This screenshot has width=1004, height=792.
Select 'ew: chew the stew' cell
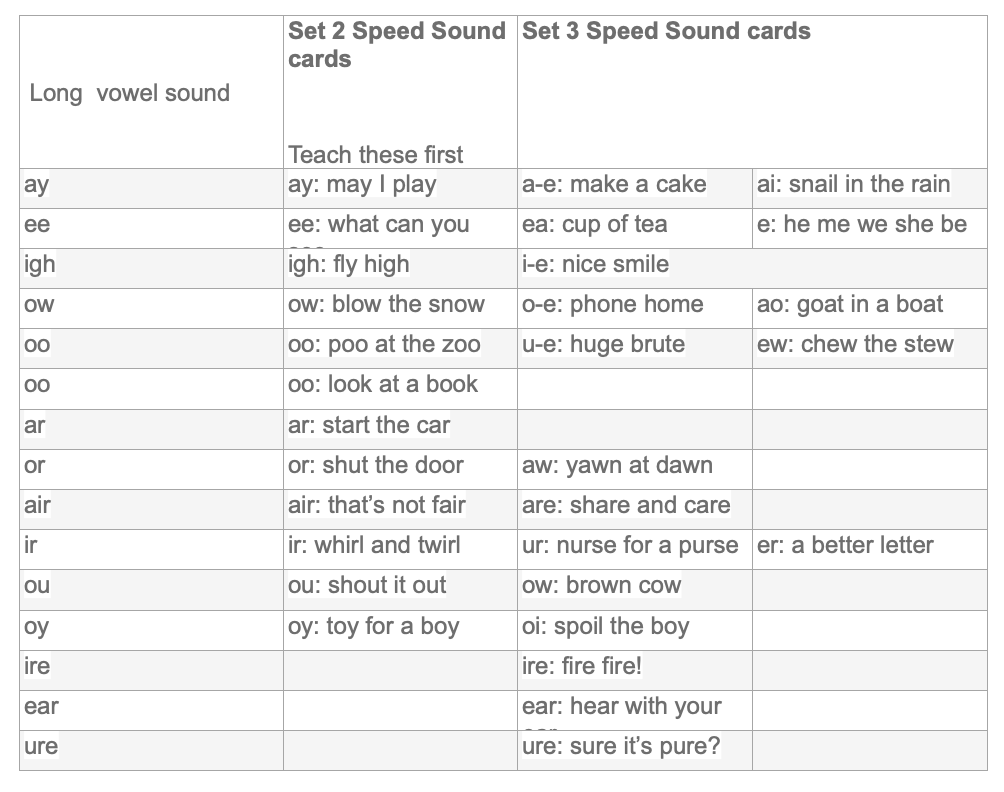(855, 345)
